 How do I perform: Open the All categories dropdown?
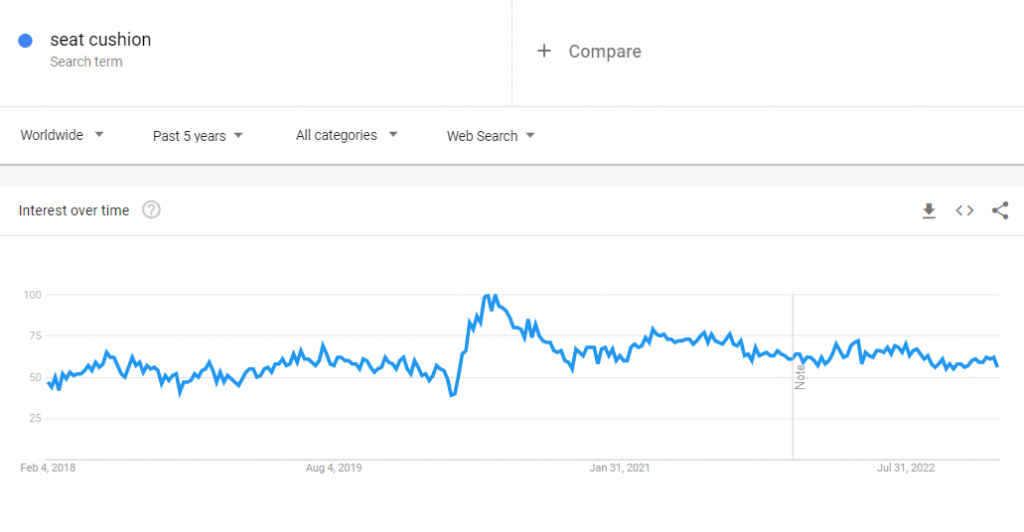coord(346,135)
